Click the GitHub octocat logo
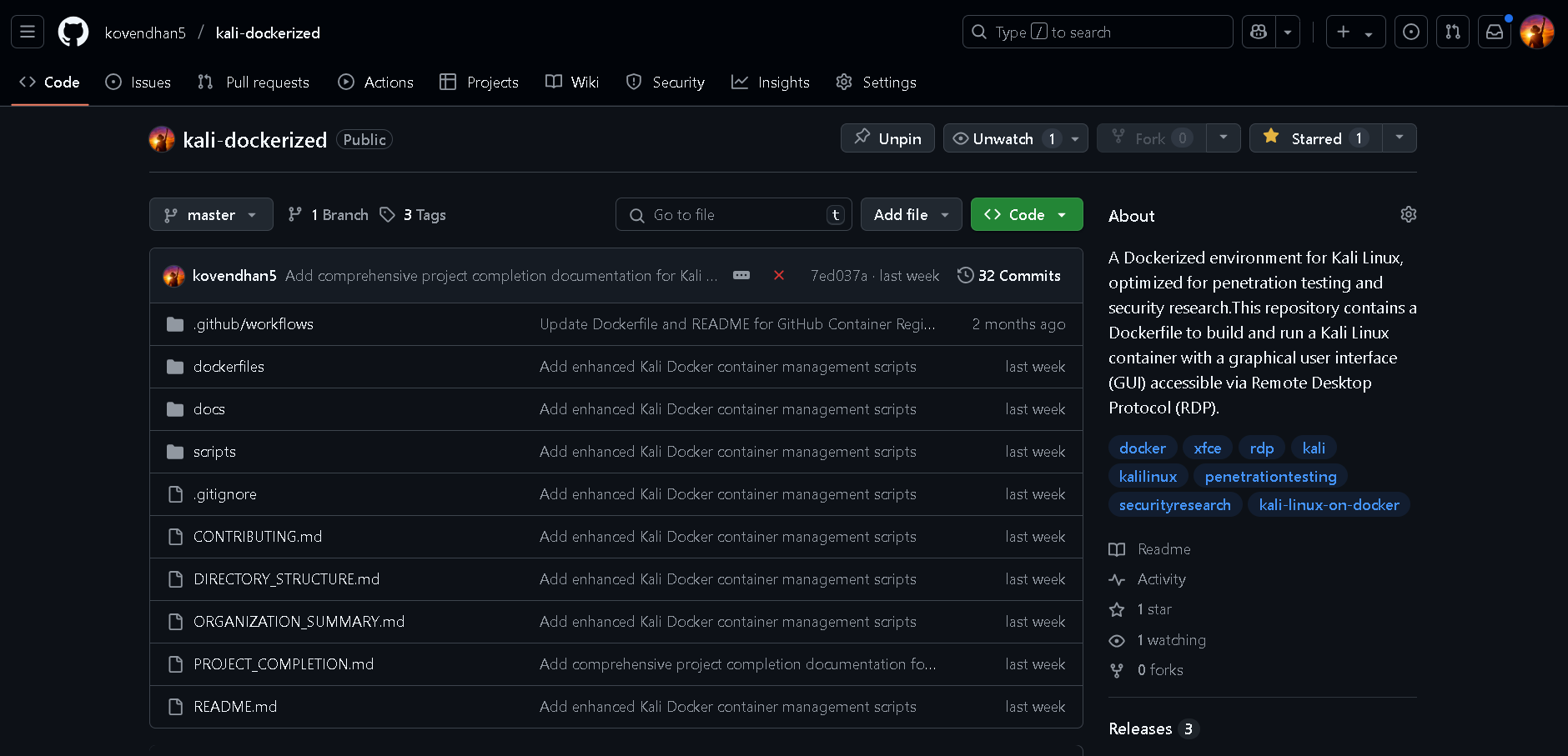This screenshot has height=756, width=1568. click(x=73, y=33)
